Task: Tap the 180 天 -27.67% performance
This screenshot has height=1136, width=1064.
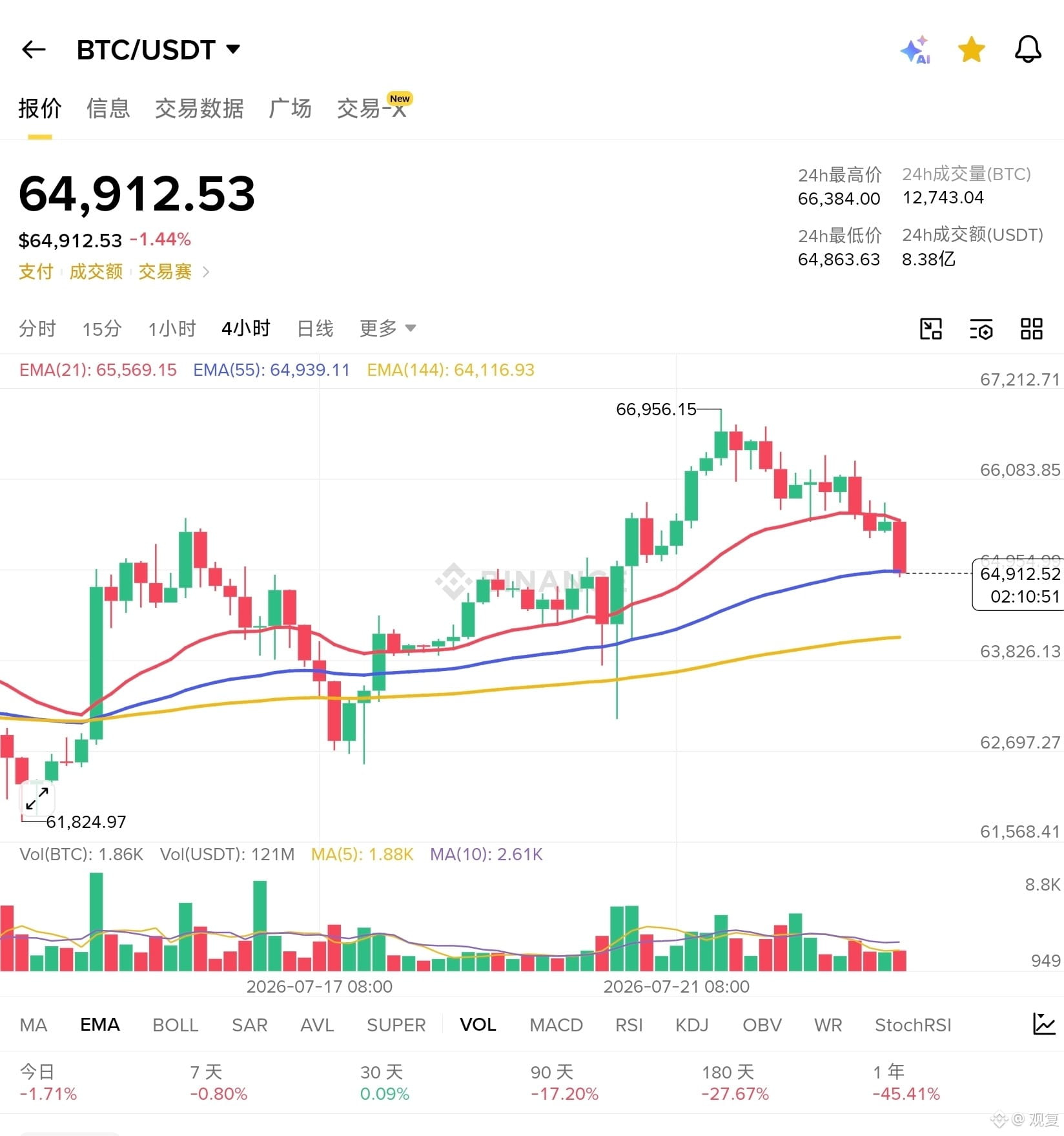Action: (x=735, y=1082)
